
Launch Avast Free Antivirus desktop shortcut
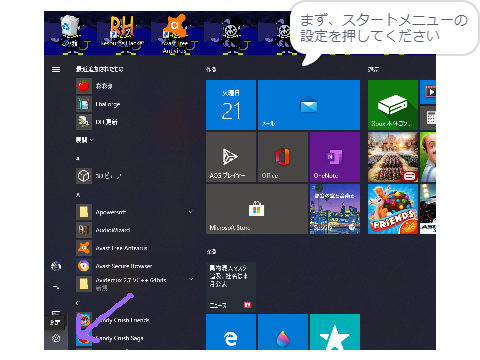click(x=174, y=33)
